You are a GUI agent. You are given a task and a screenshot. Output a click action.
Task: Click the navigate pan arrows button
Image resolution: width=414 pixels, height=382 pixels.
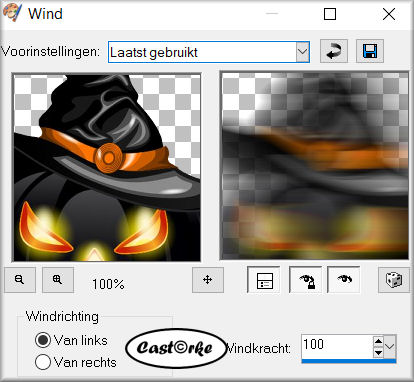(x=208, y=280)
